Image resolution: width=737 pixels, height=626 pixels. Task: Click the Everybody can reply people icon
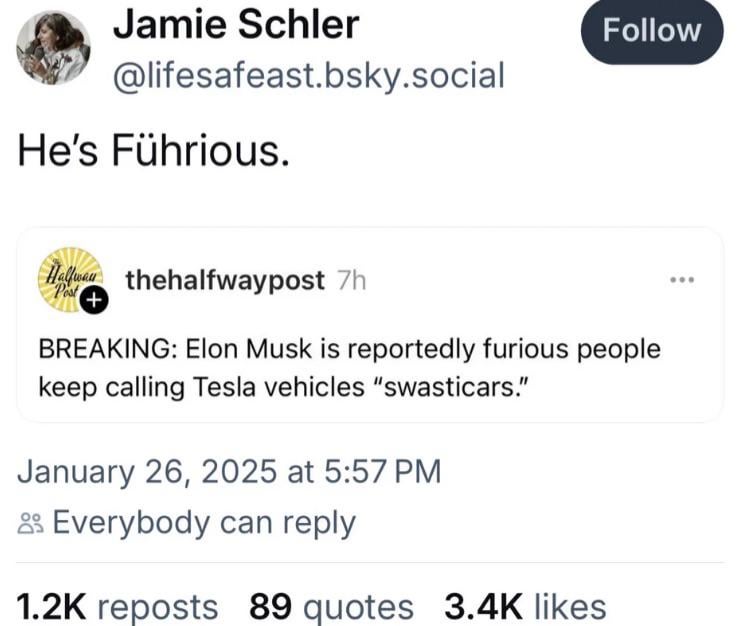(x=31, y=523)
